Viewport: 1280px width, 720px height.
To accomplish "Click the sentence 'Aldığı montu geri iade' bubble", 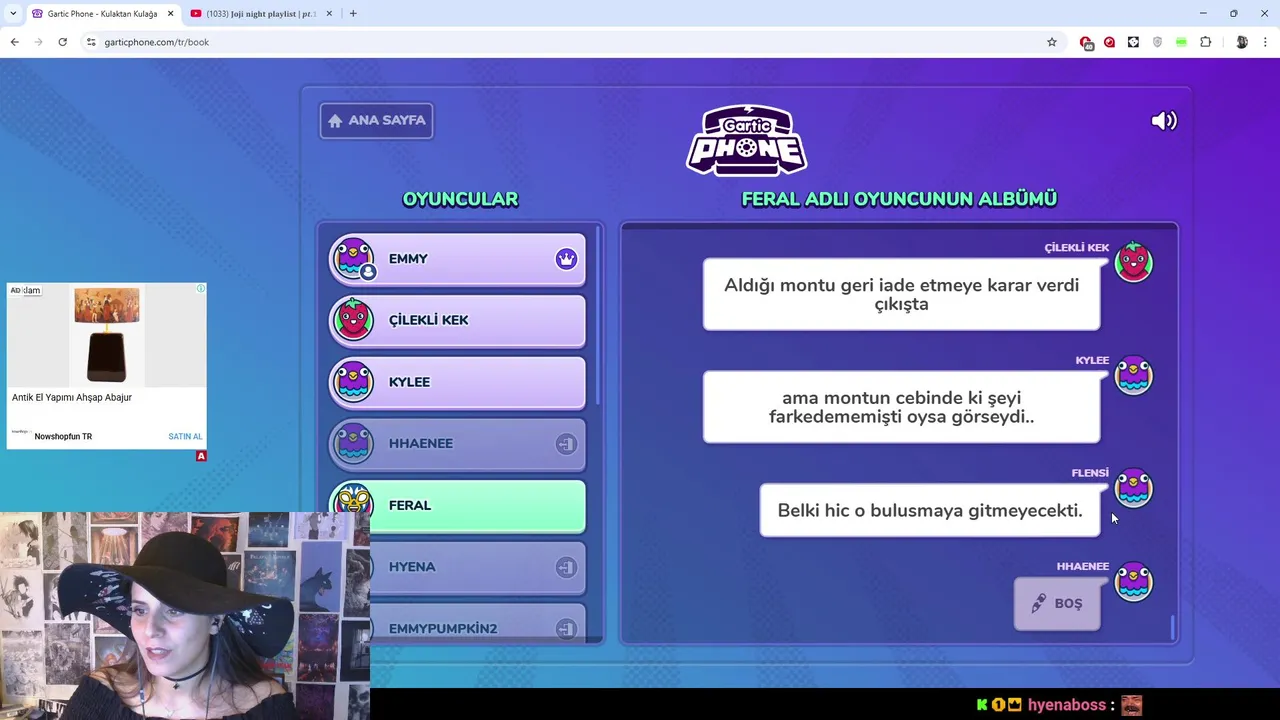I will tap(901, 295).
